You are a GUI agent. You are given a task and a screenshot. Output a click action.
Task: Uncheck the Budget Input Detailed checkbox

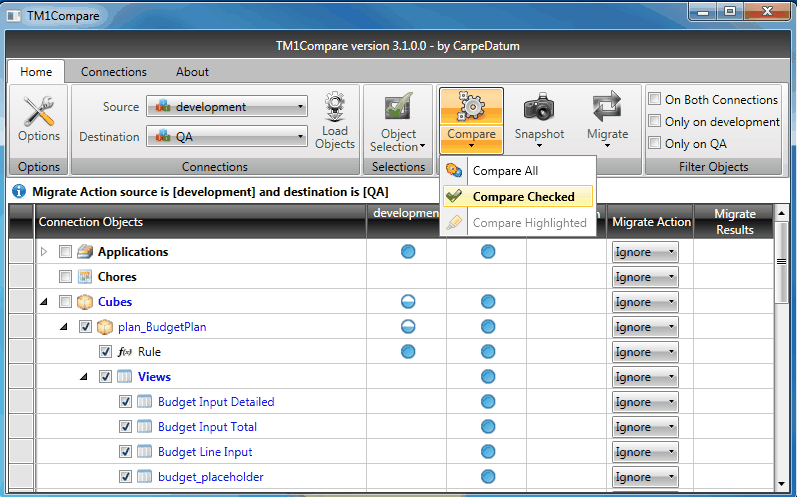125,401
